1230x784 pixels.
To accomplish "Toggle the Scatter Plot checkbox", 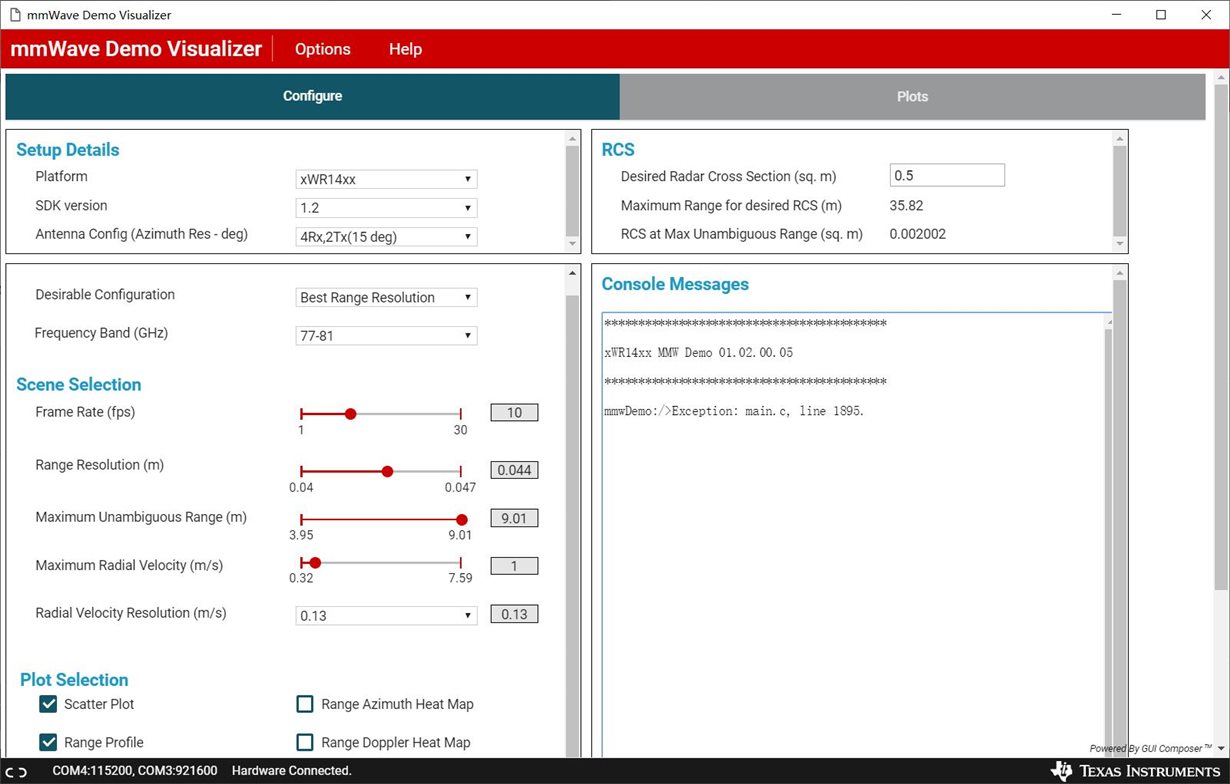I will [48, 704].
